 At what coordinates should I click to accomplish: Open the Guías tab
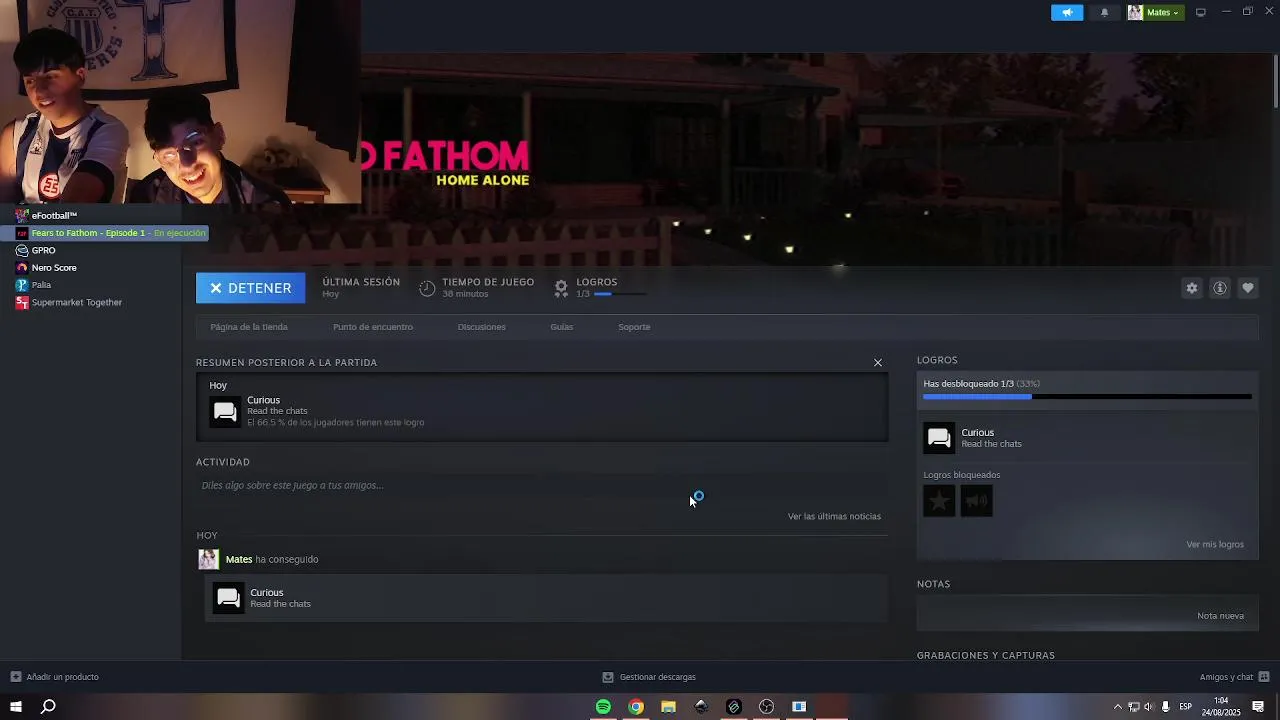pyautogui.click(x=561, y=327)
